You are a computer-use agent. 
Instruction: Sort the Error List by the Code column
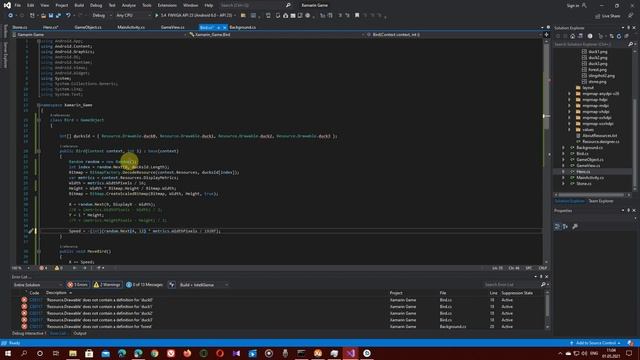pos(34,293)
